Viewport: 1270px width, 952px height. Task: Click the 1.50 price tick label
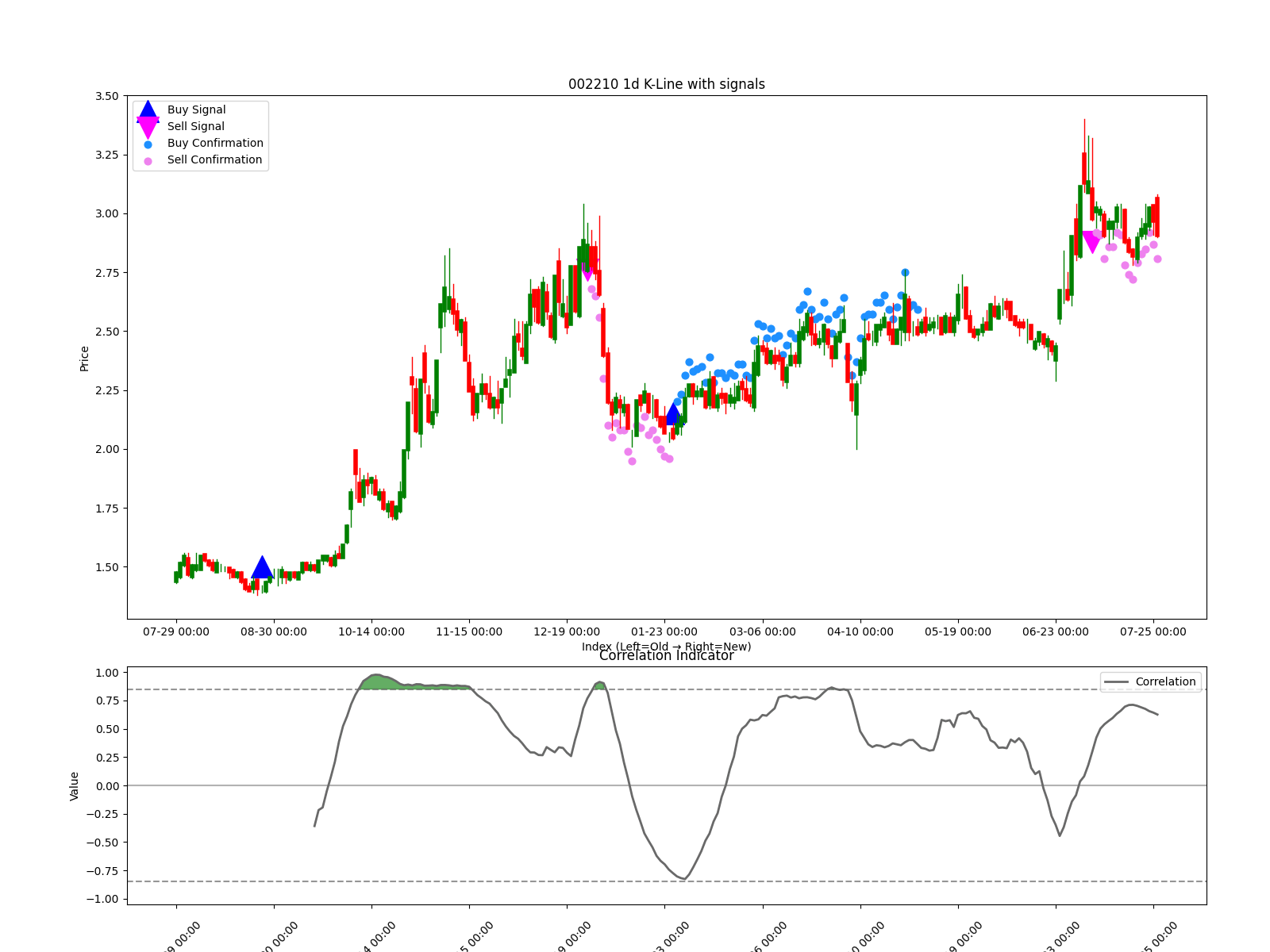click(x=106, y=567)
